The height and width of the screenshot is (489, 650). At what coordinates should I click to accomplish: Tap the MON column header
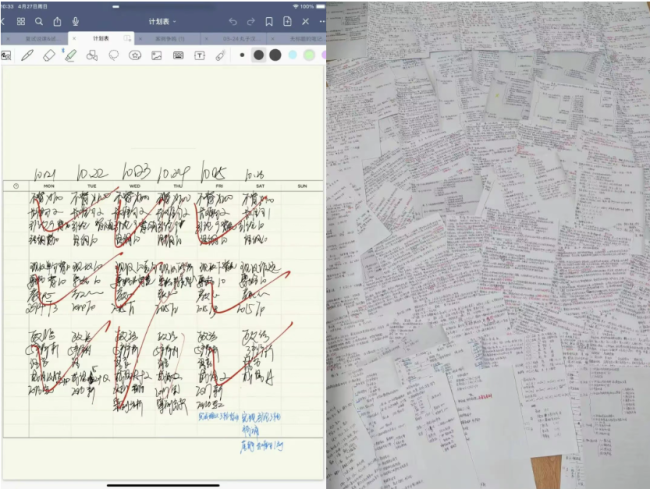click(49, 186)
